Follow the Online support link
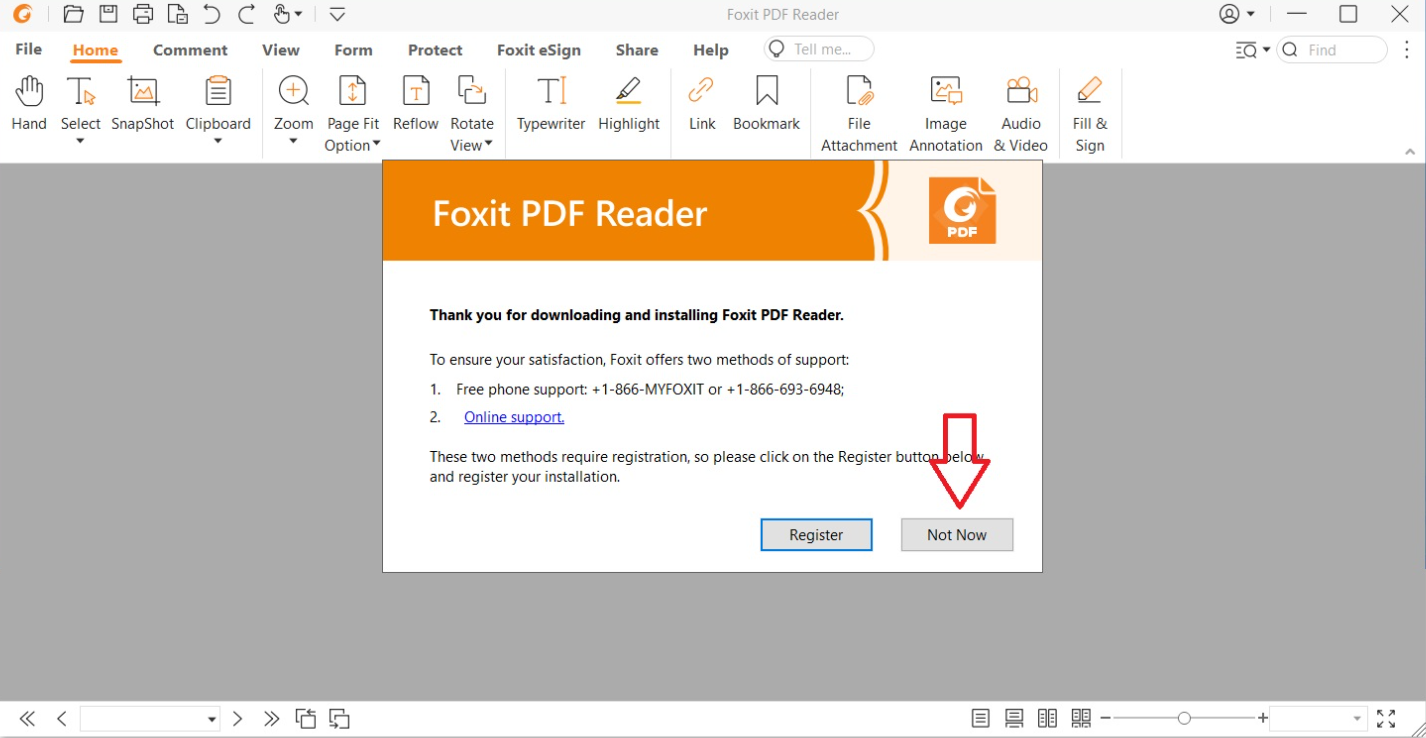 [x=514, y=417]
